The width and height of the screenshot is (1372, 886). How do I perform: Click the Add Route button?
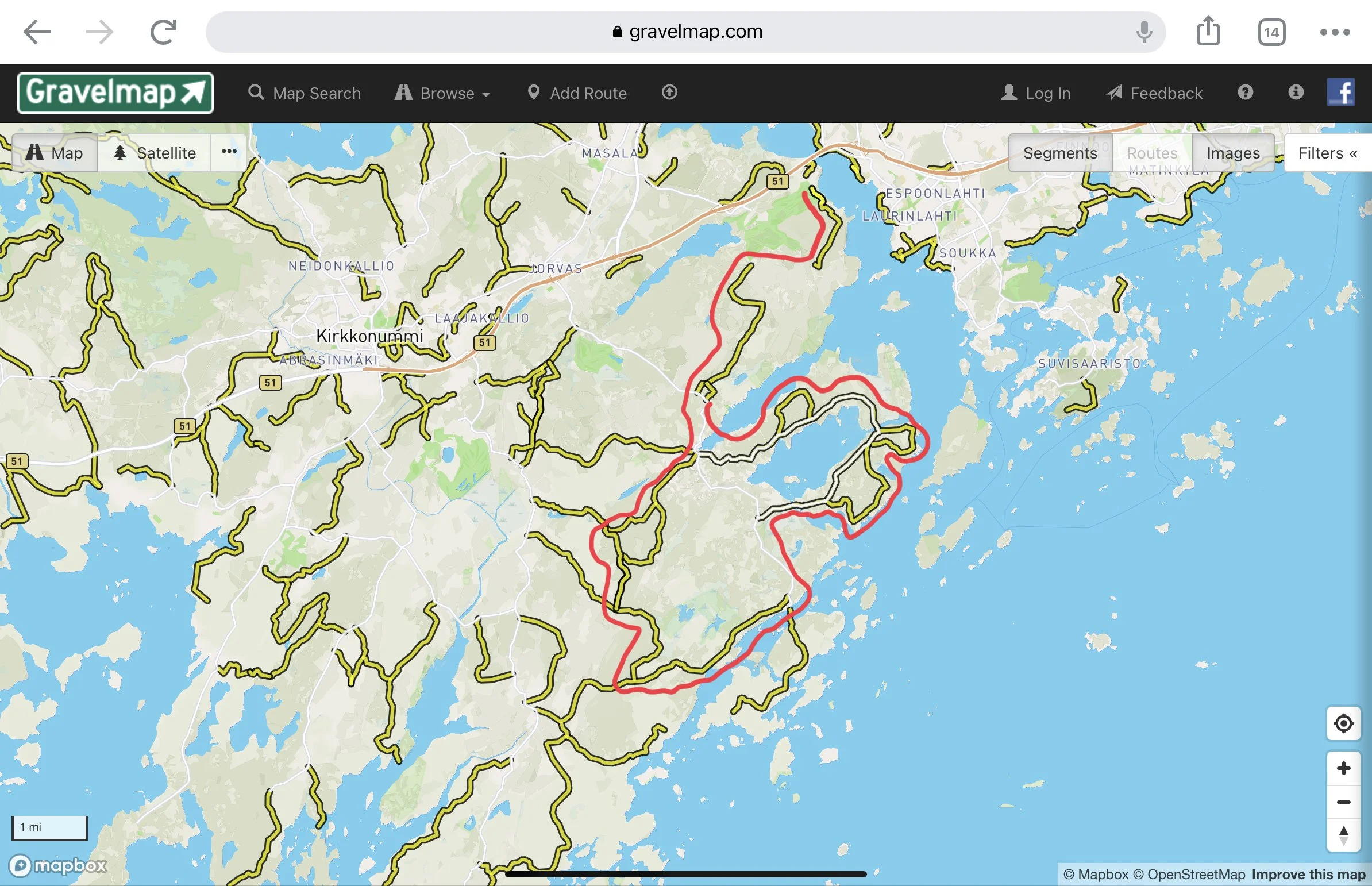(577, 93)
